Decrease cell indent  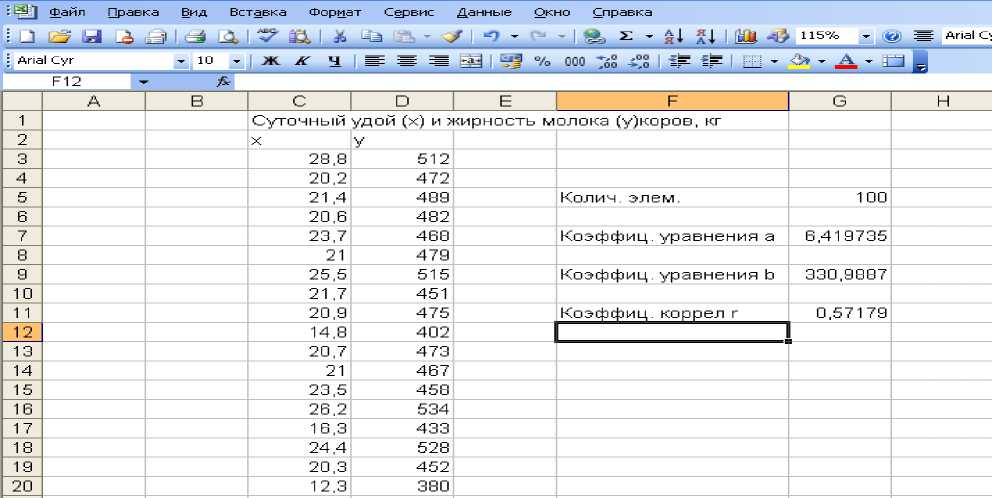point(680,61)
